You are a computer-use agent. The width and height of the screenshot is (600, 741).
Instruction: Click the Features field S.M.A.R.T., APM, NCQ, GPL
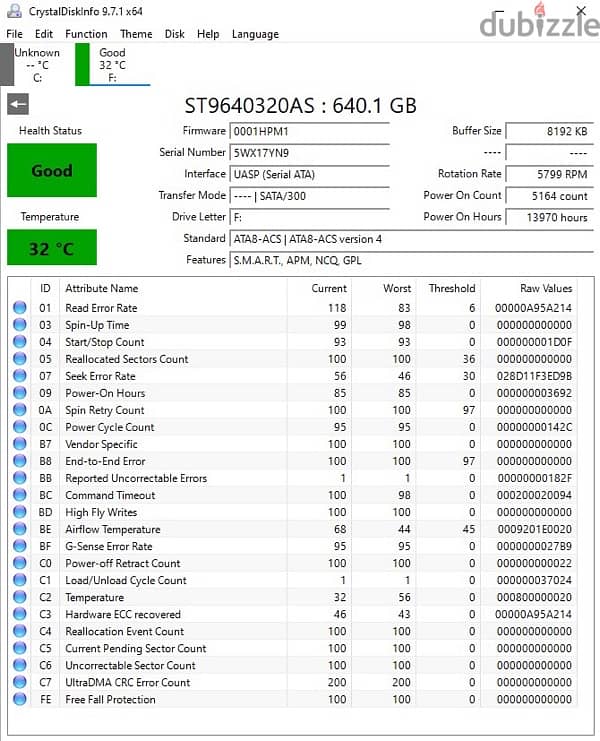(411, 260)
